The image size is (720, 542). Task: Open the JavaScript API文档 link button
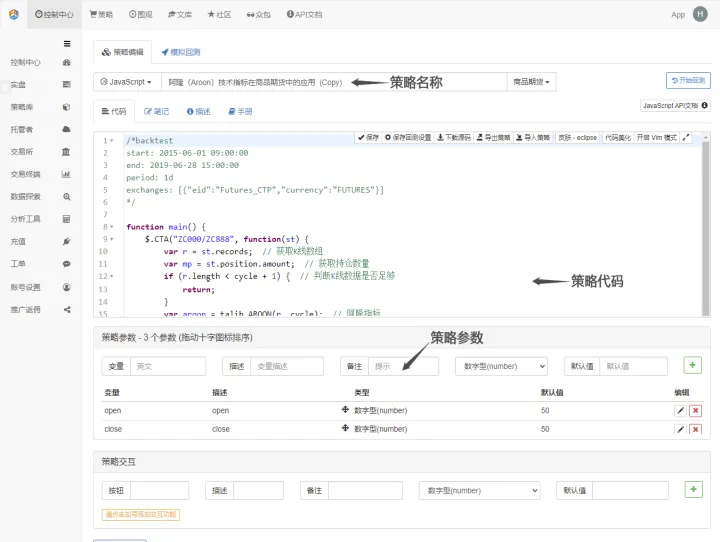(675, 106)
